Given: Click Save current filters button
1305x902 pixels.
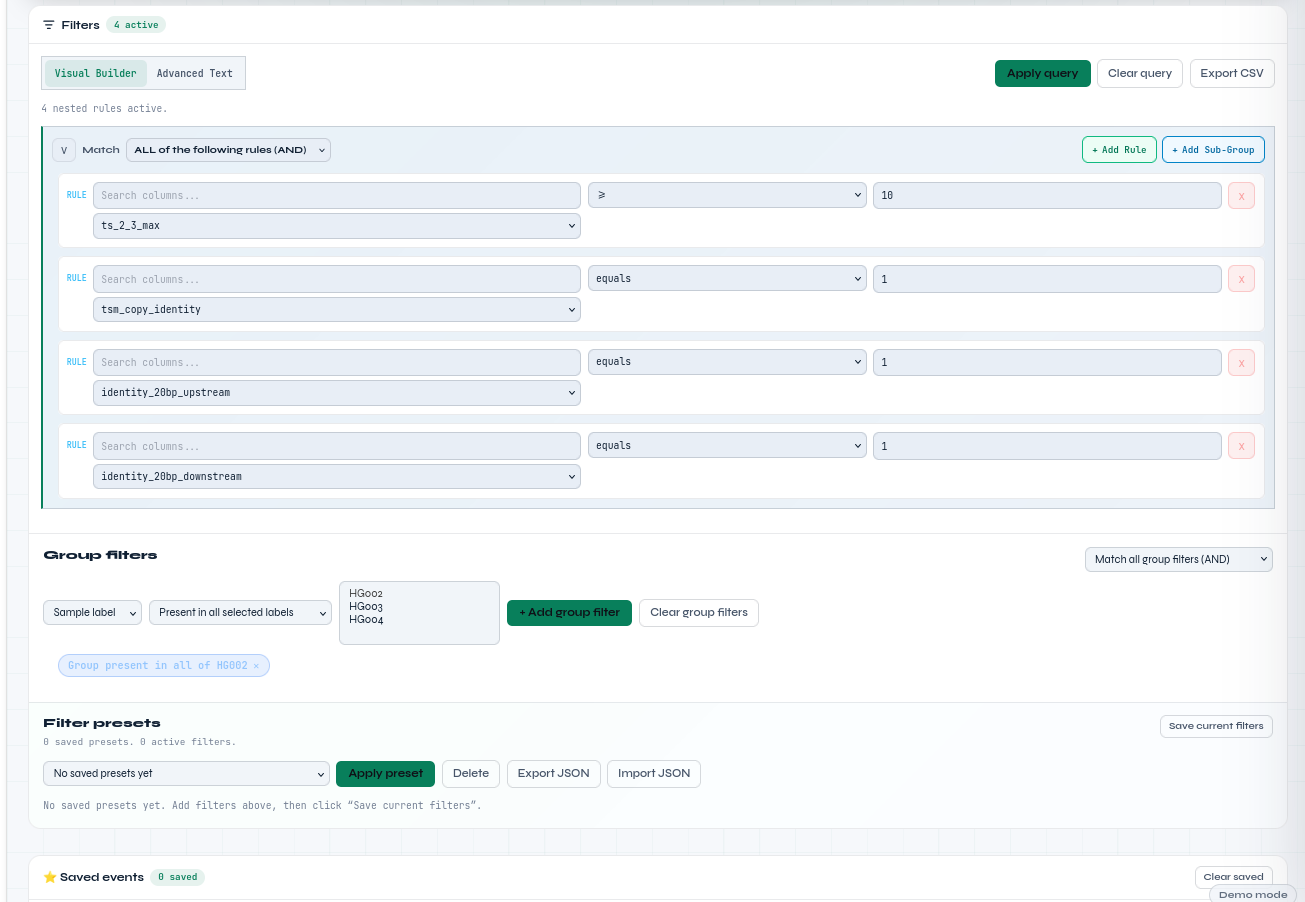Looking at the screenshot, I should pyautogui.click(x=1216, y=726).
